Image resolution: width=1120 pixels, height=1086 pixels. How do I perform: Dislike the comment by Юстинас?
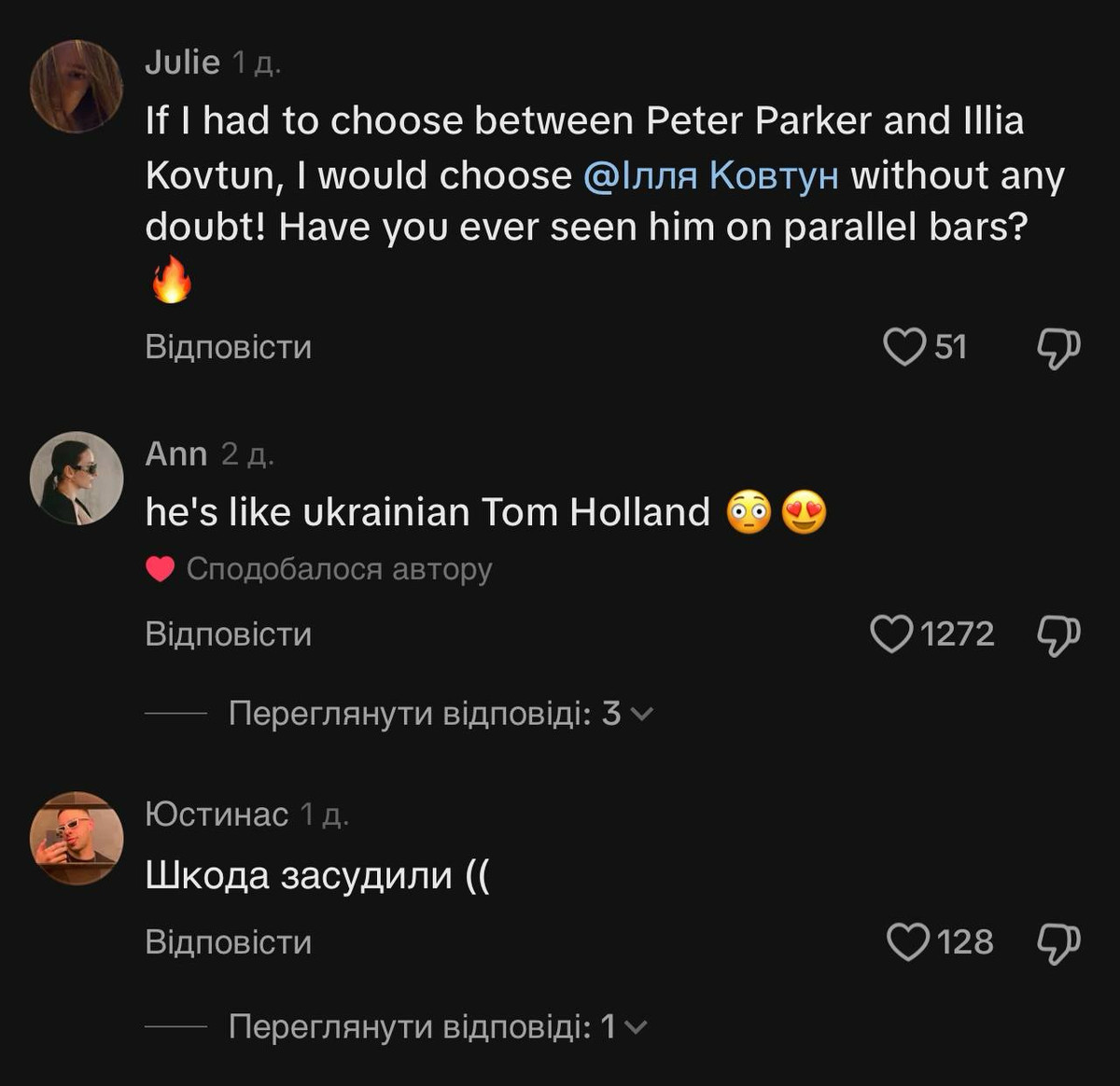click(1058, 943)
